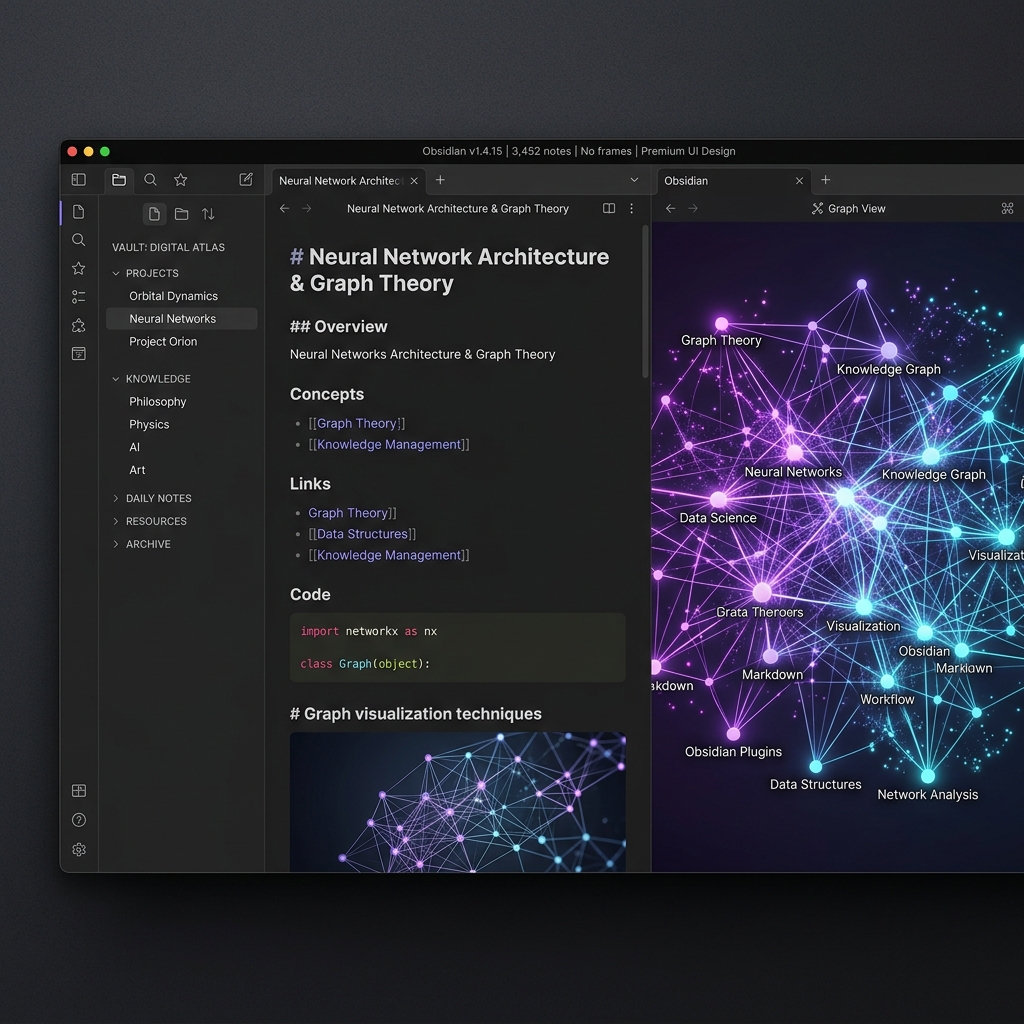Image resolution: width=1024 pixels, height=1024 pixels.
Task: Go forward in the Graph View pane
Action: 693,208
